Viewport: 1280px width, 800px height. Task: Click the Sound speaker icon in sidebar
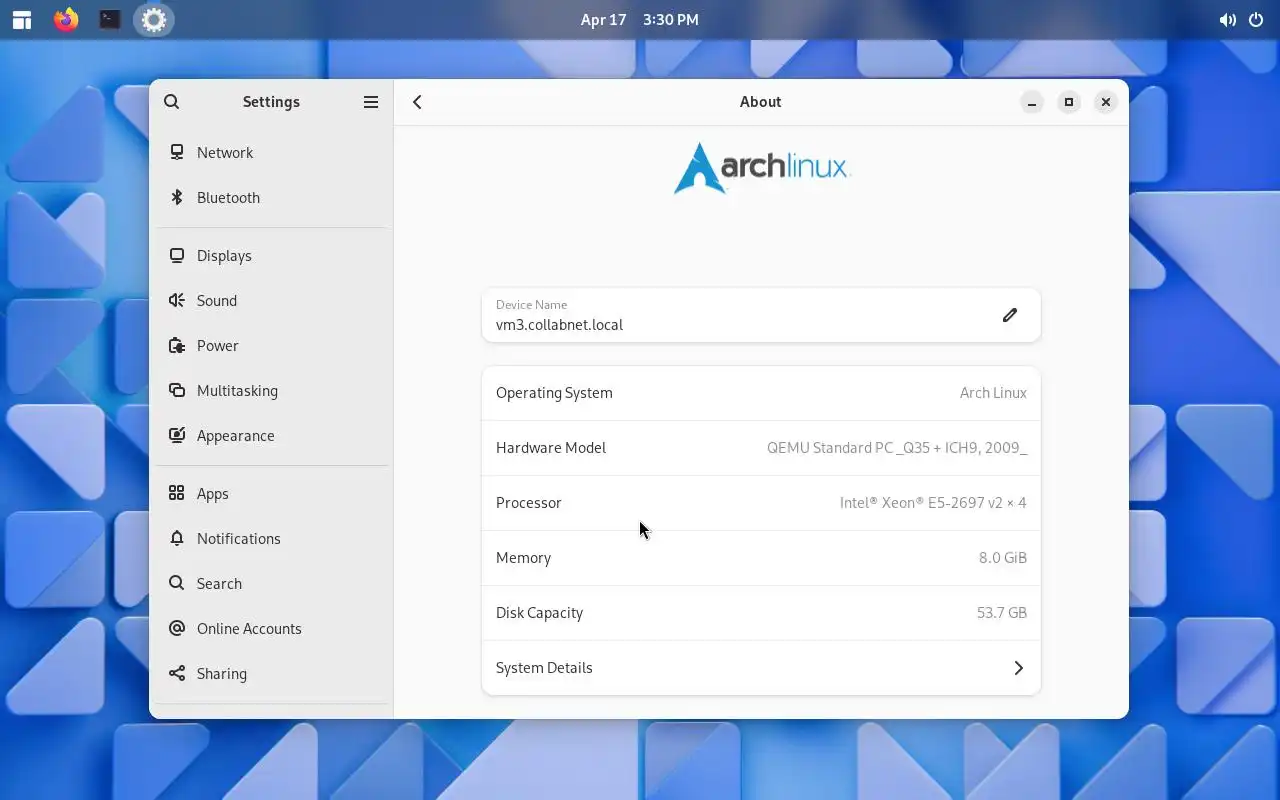click(x=177, y=300)
